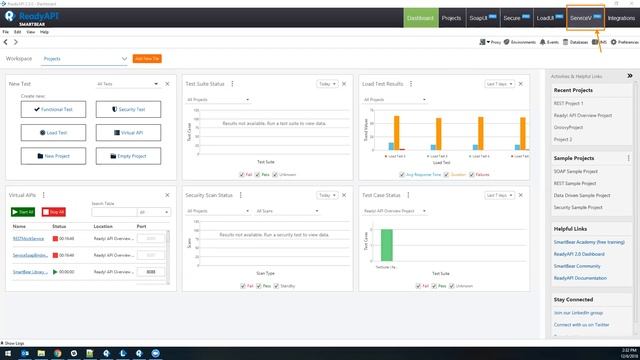Click the Empty Project button
Image resolution: width=640 pixels, height=360 pixels.
click(129, 156)
